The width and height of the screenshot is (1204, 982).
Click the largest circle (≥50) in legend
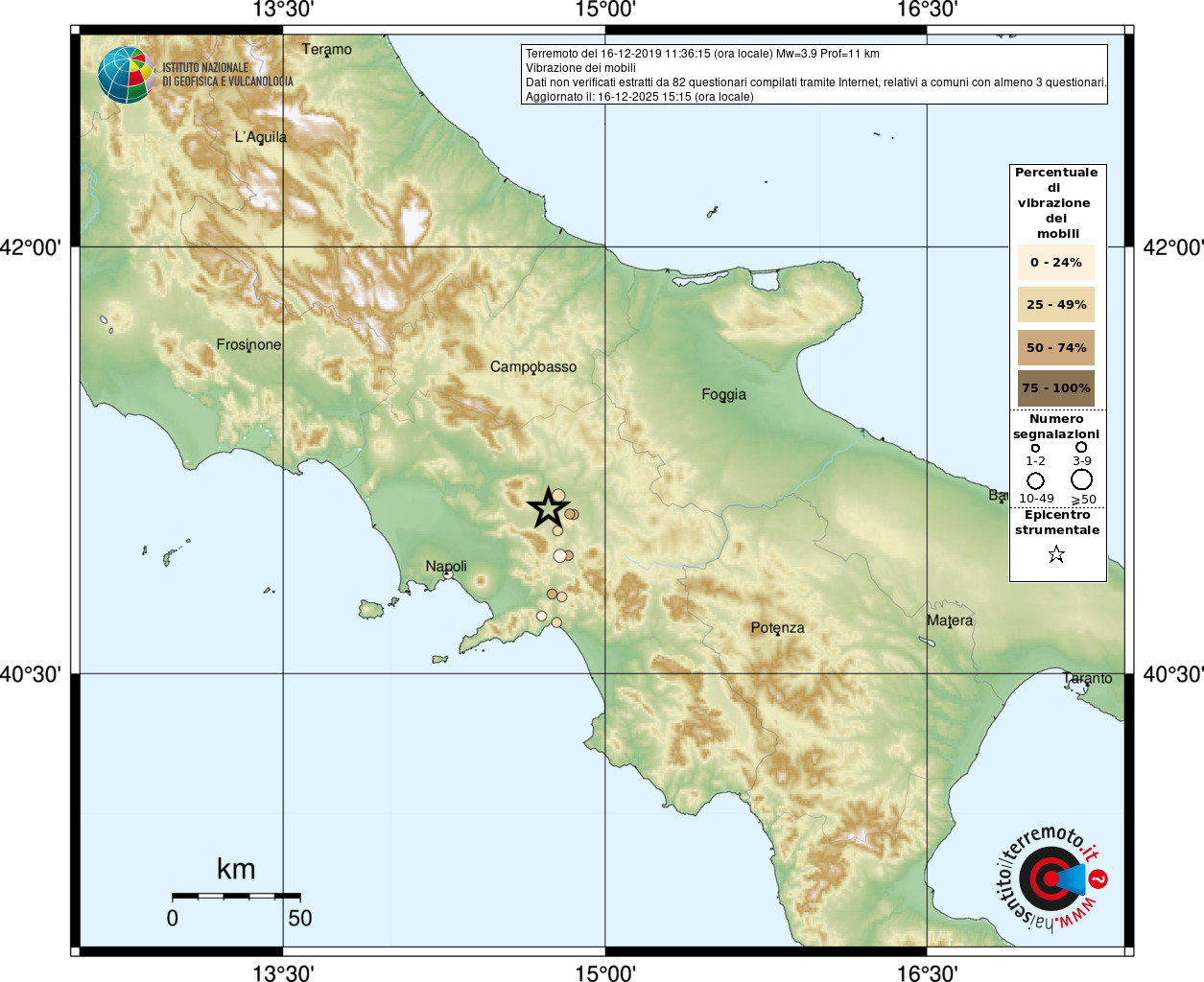coord(1082,479)
